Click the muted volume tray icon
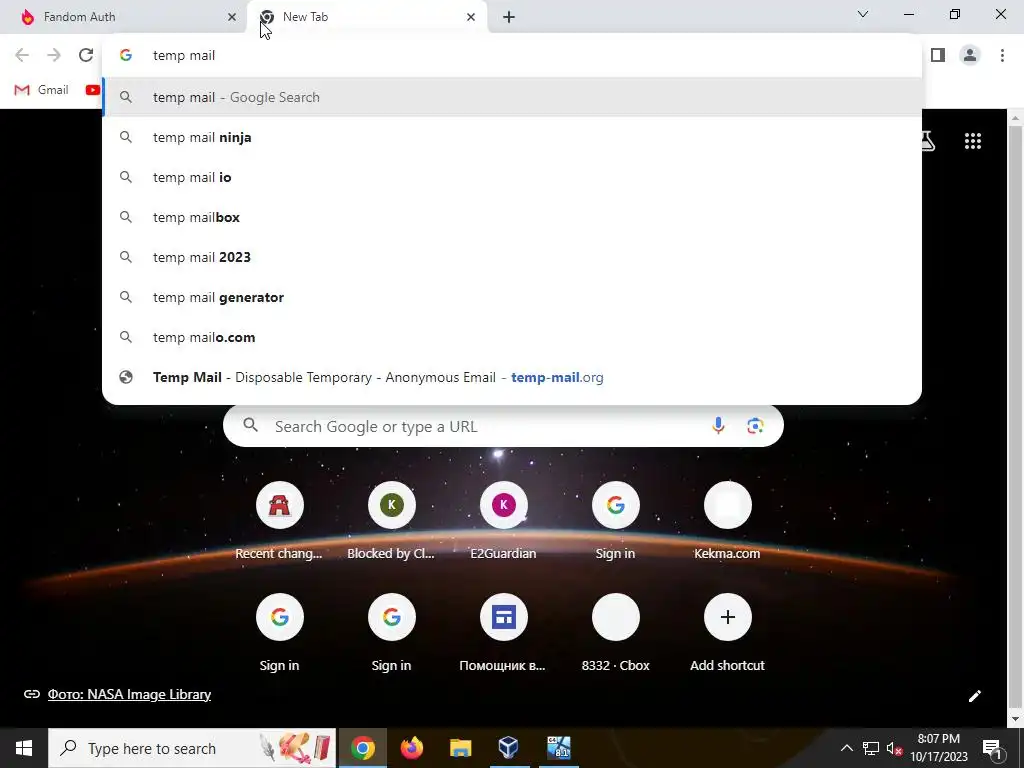 pyautogui.click(x=895, y=748)
